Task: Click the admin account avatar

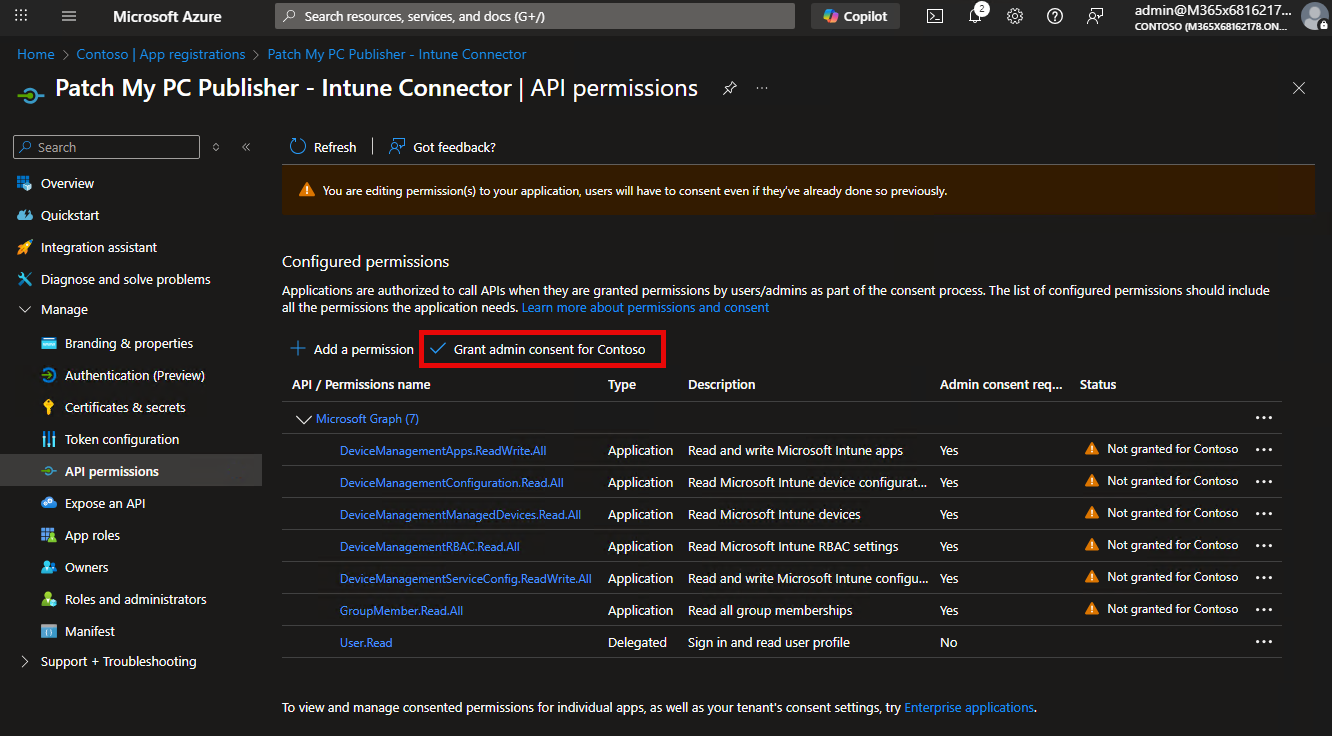Action: click(x=1315, y=16)
